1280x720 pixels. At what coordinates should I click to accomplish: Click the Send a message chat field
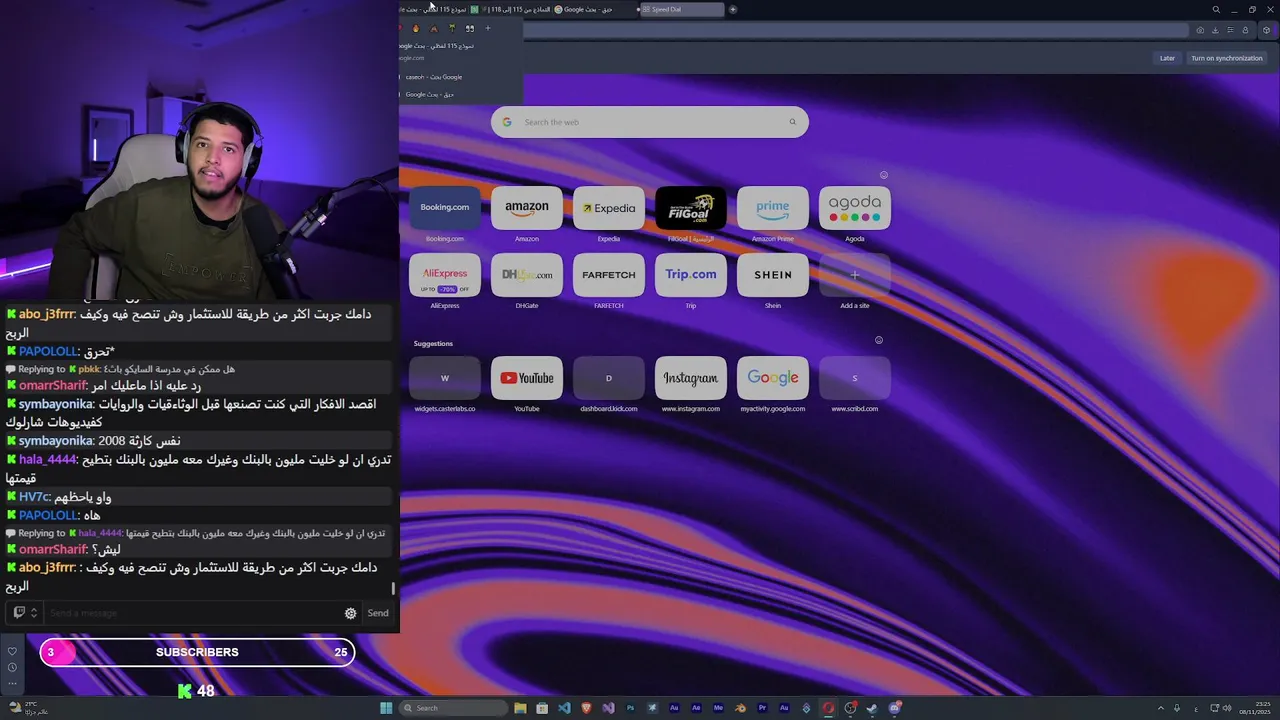pyautogui.click(x=190, y=613)
